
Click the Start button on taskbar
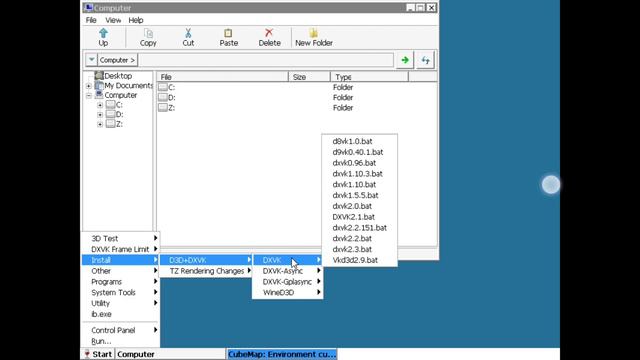tap(98, 354)
